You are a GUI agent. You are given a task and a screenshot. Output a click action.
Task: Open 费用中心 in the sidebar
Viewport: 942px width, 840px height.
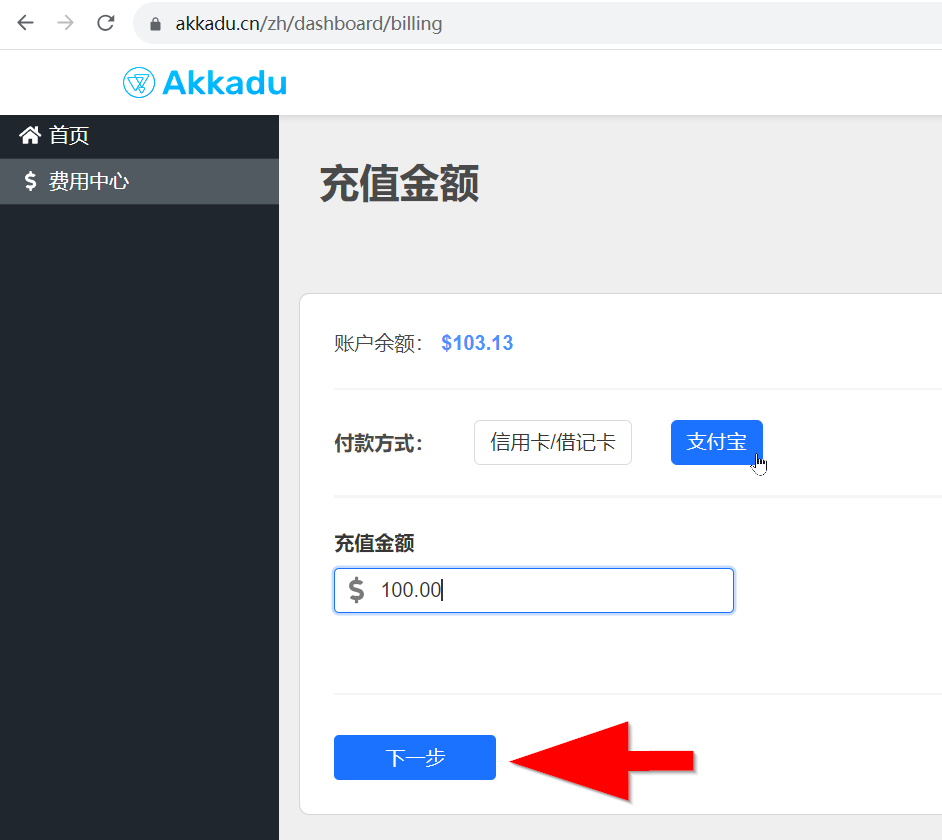point(139,181)
